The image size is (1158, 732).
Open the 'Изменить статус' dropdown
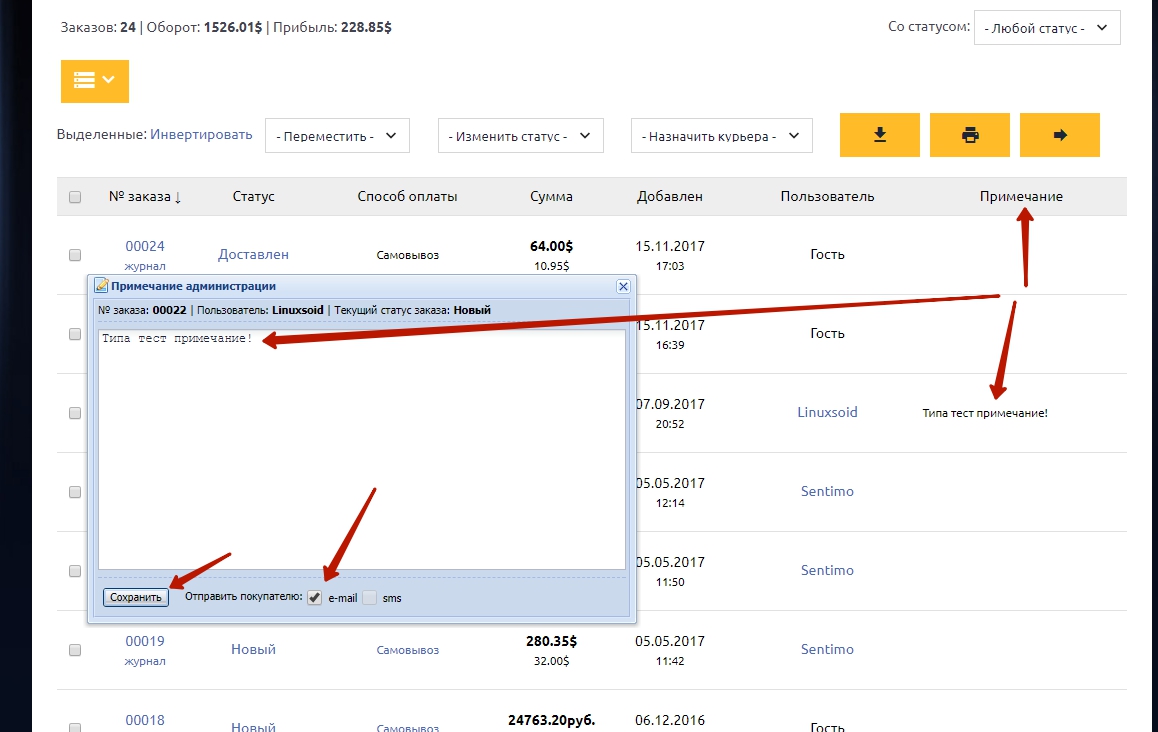coord(520,136)
